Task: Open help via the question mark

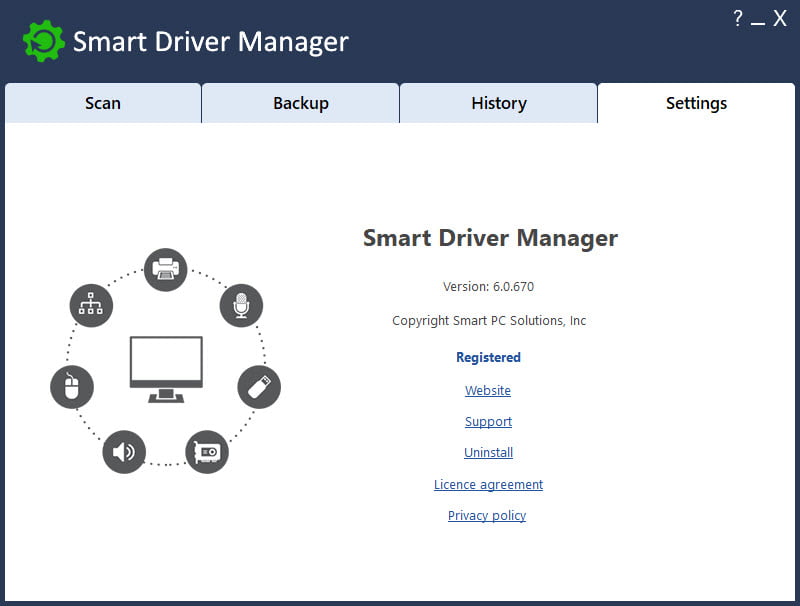Action: click(x=738, y=18)
